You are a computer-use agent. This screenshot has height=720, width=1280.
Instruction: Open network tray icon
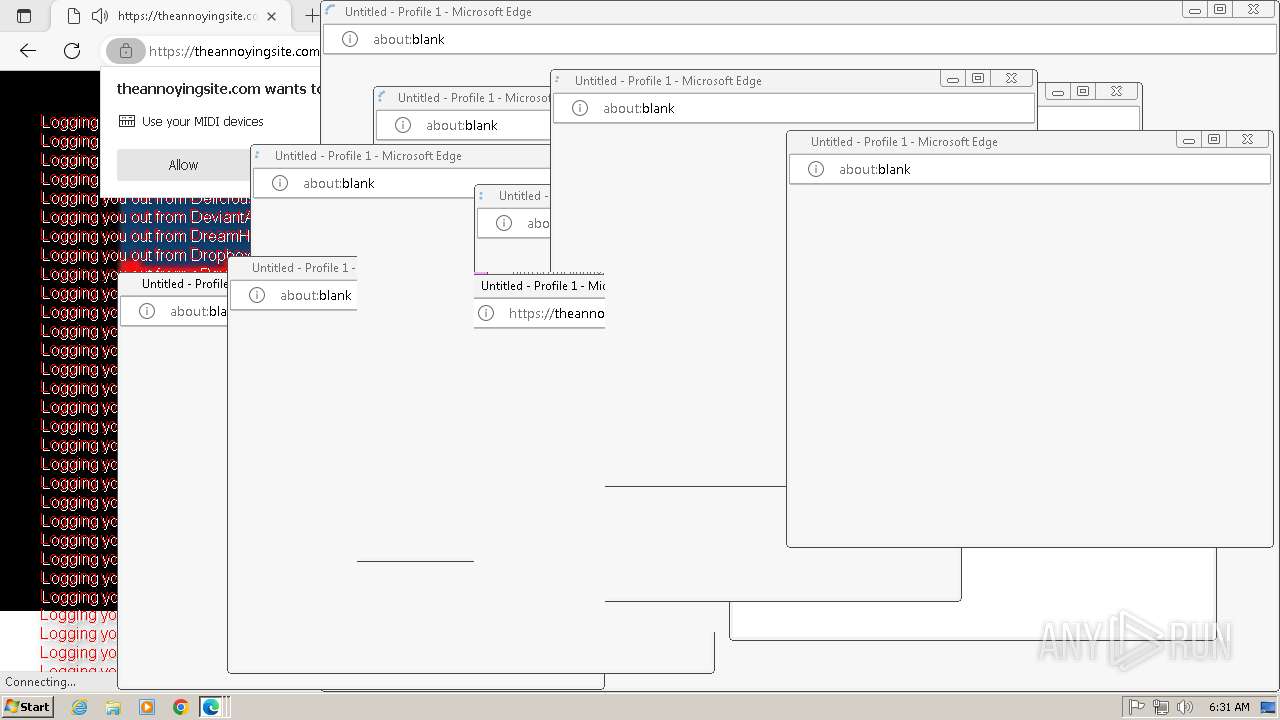[1160, 707]
